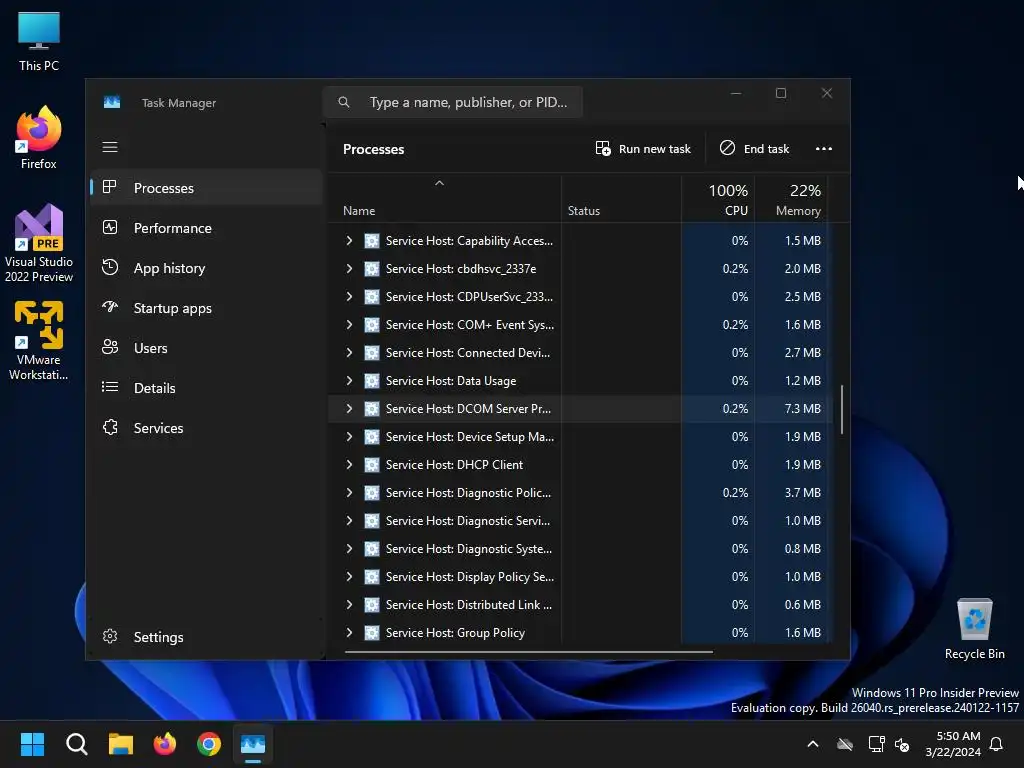Click the gear icon of Service Host: Group Policy
1024x768 pixels.
click(x=372, y=633)
